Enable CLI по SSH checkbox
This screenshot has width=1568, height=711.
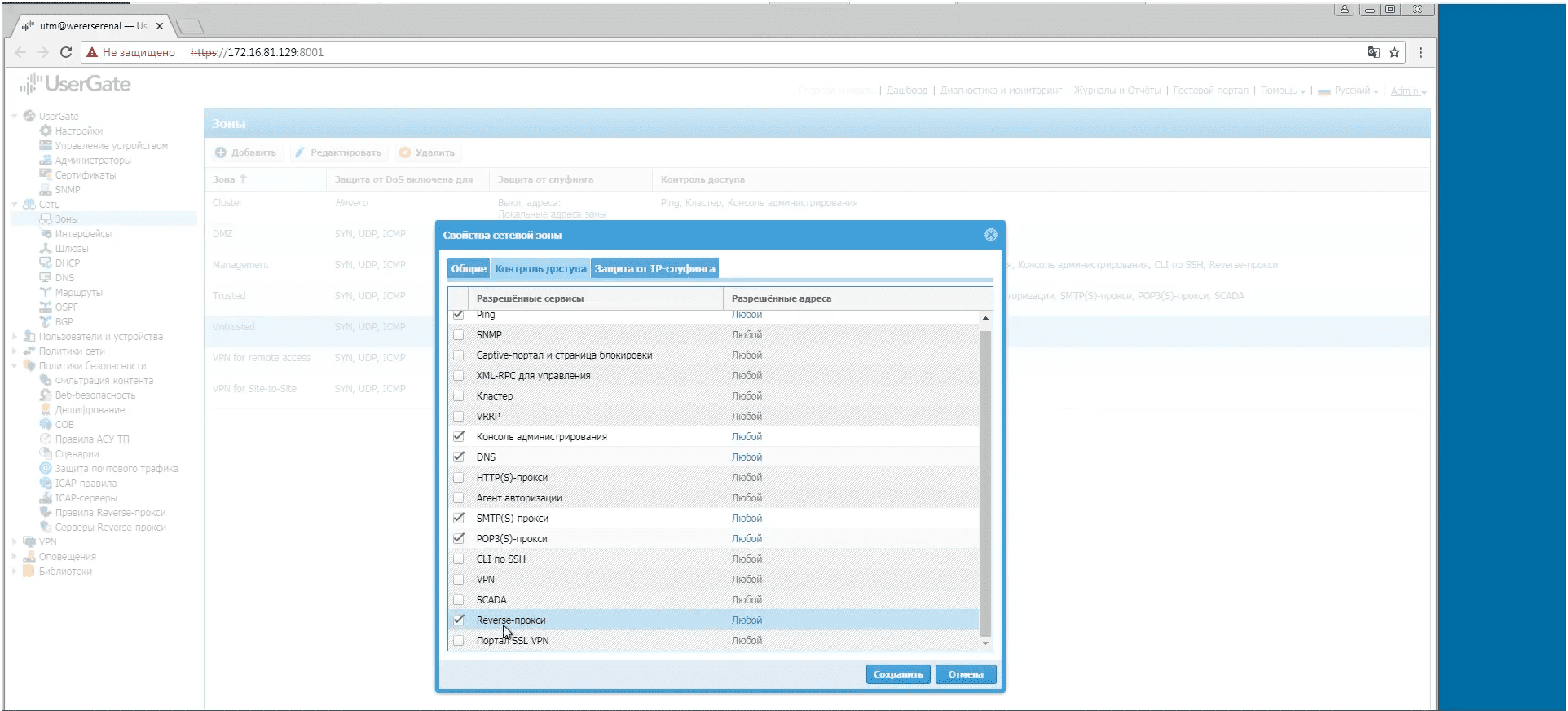458,559
